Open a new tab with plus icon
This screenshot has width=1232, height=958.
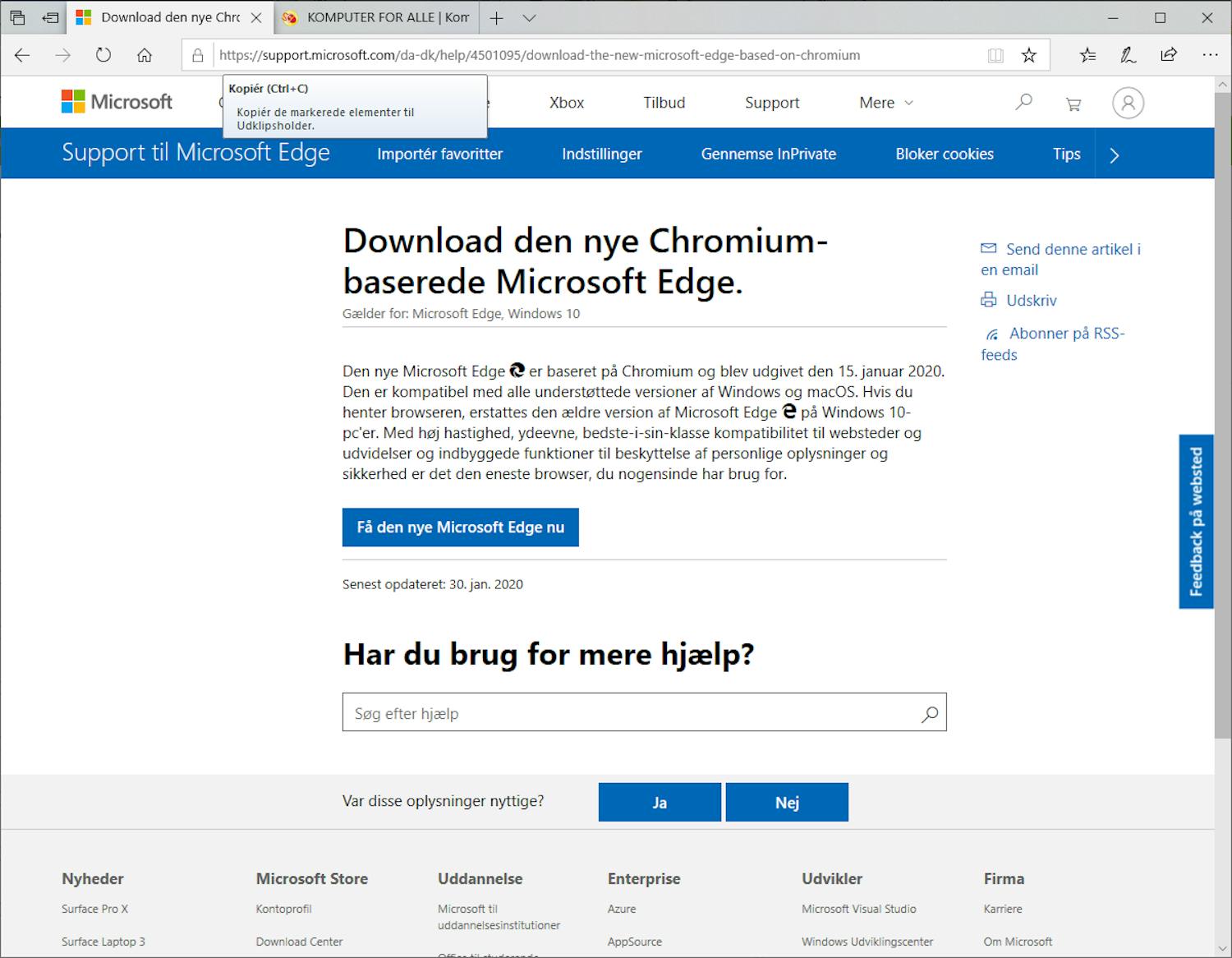click(496, 17)
